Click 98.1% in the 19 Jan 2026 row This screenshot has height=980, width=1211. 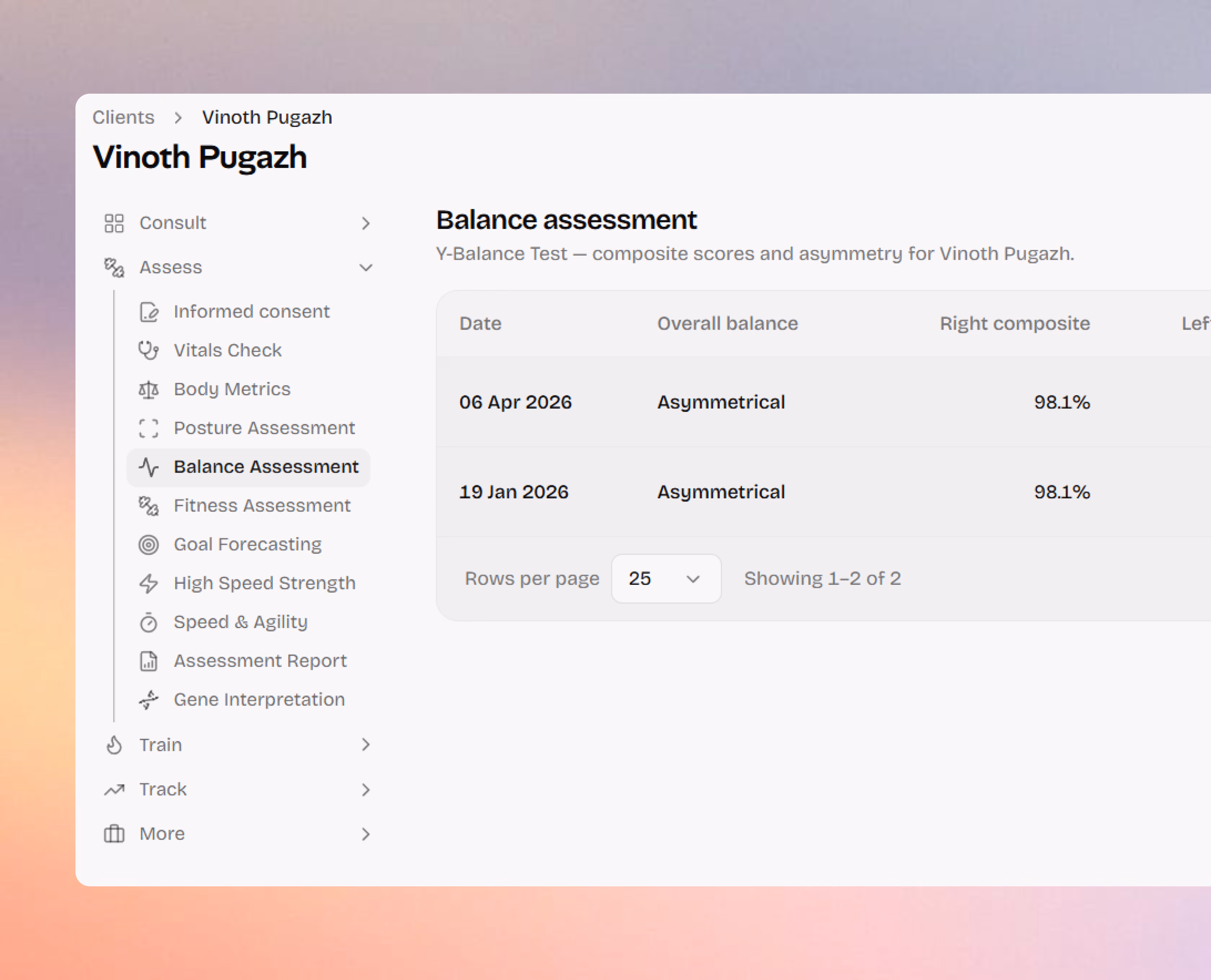(1062, 492)
